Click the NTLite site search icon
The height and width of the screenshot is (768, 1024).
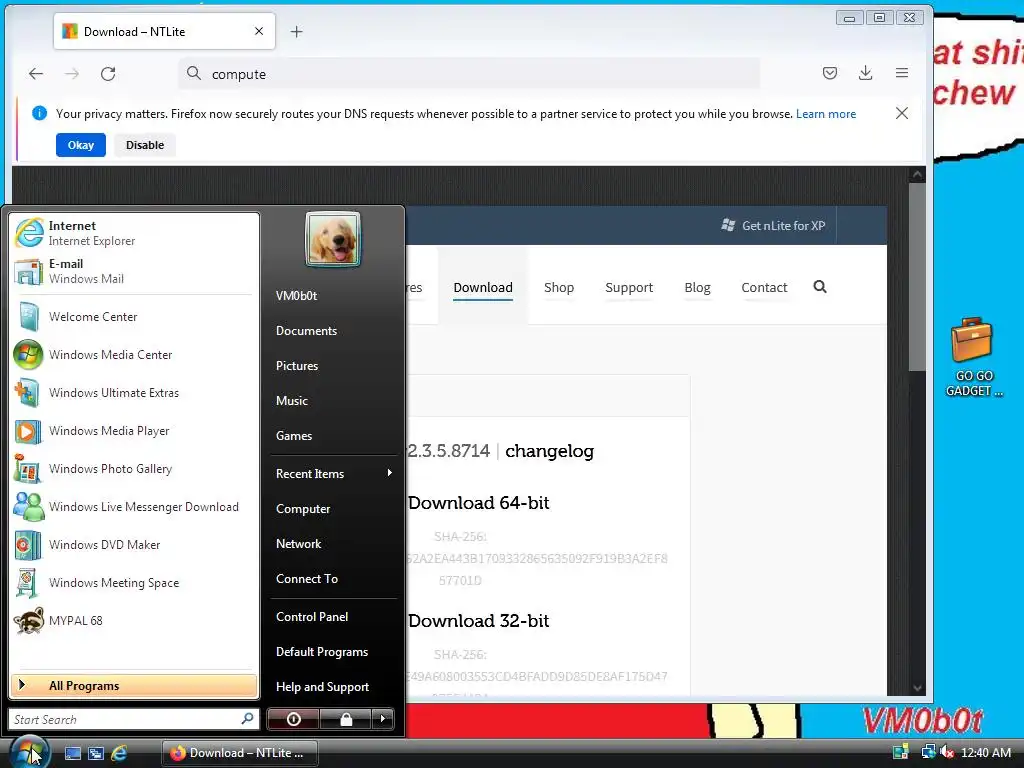[820, 287]
